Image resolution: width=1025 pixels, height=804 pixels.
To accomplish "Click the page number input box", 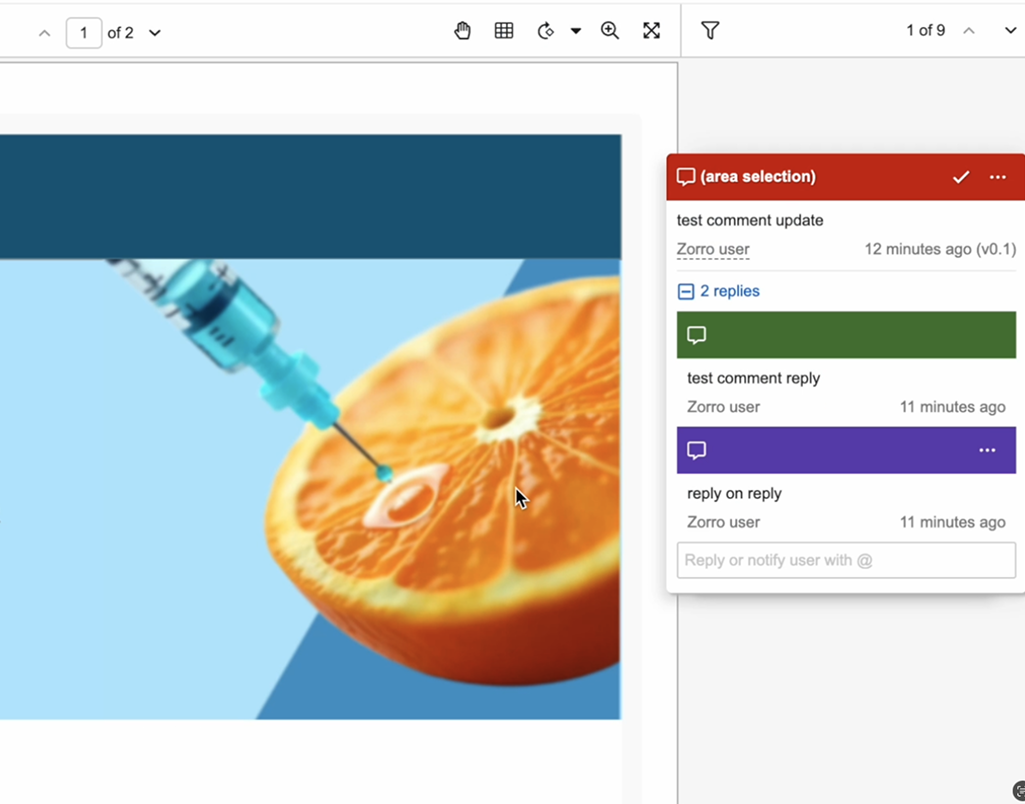I will (84, 33).
